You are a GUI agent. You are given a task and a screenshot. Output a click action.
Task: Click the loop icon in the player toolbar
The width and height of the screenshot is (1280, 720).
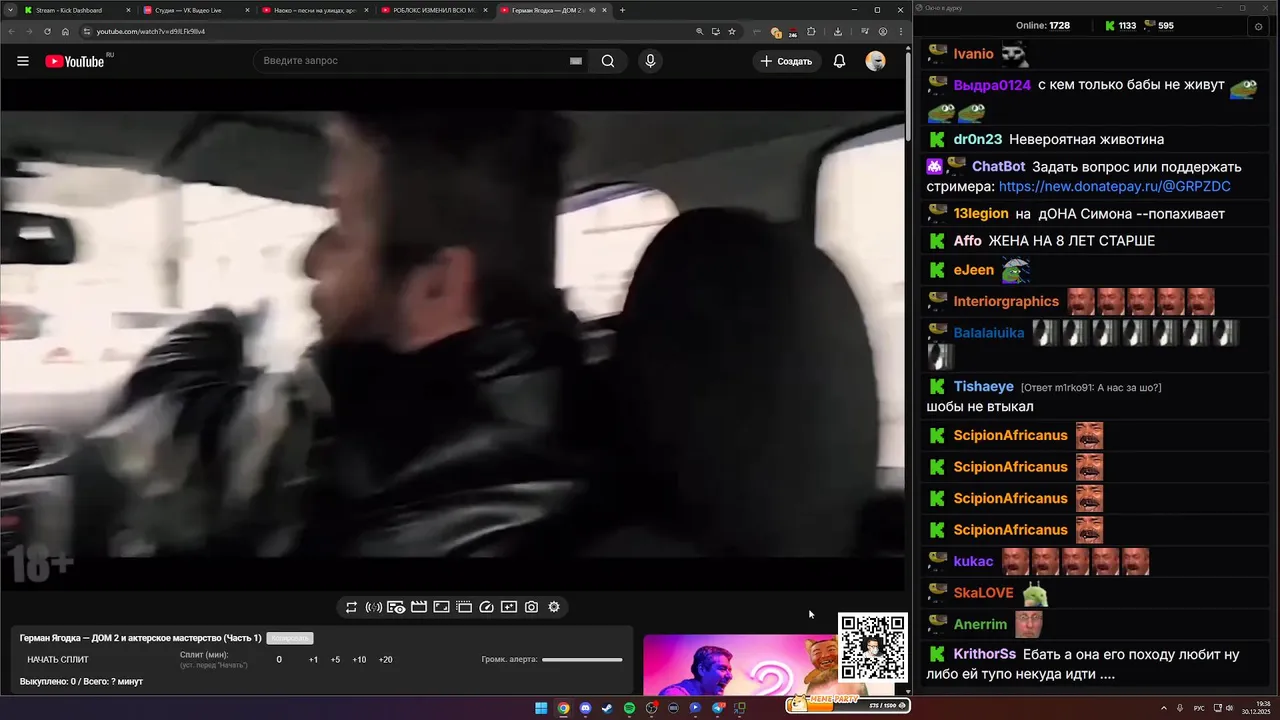click(x=351, y=607)
